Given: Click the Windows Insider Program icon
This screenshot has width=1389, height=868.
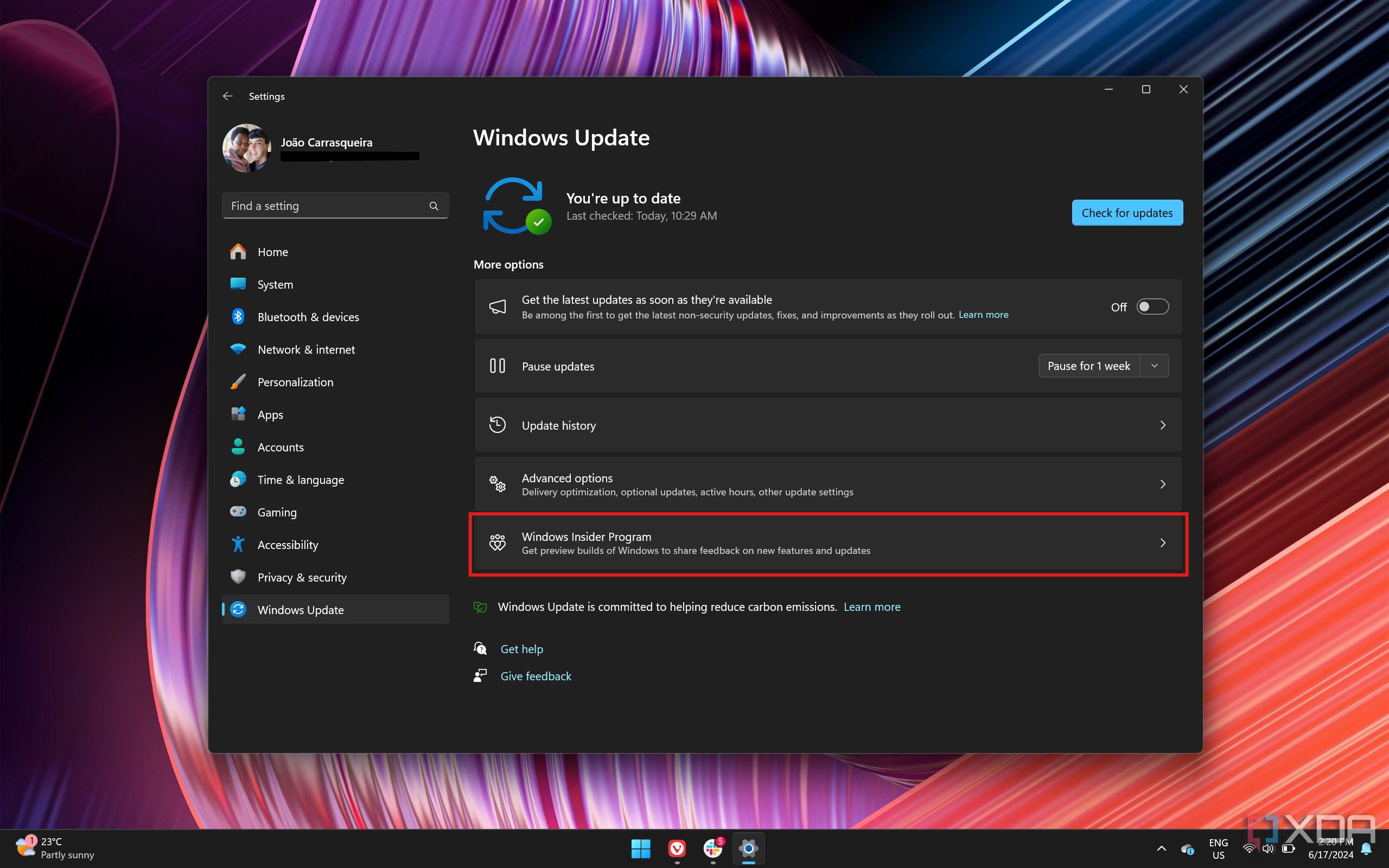Looking at the screenshot, I should click(x=497, y=542).
